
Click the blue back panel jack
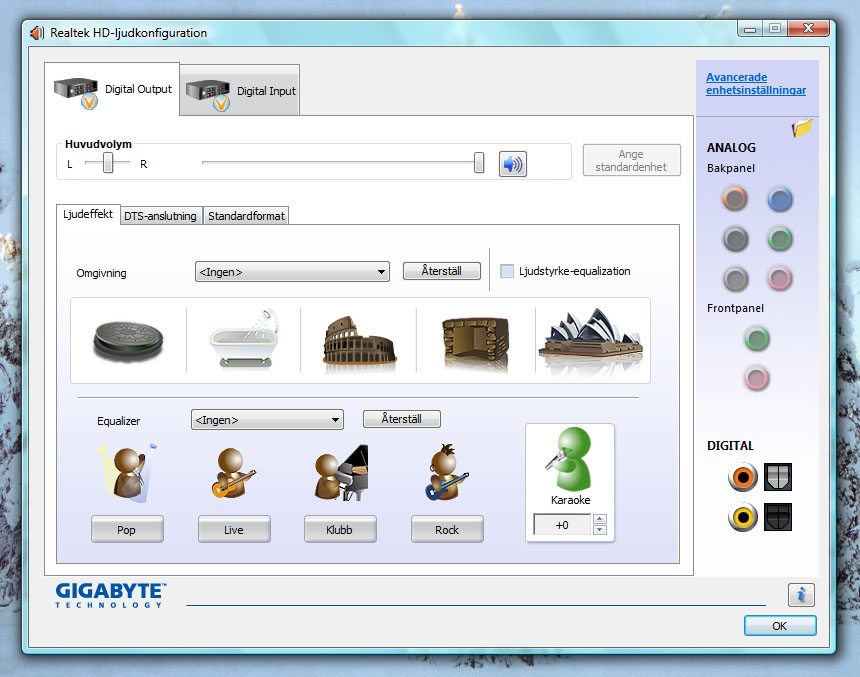779,199
